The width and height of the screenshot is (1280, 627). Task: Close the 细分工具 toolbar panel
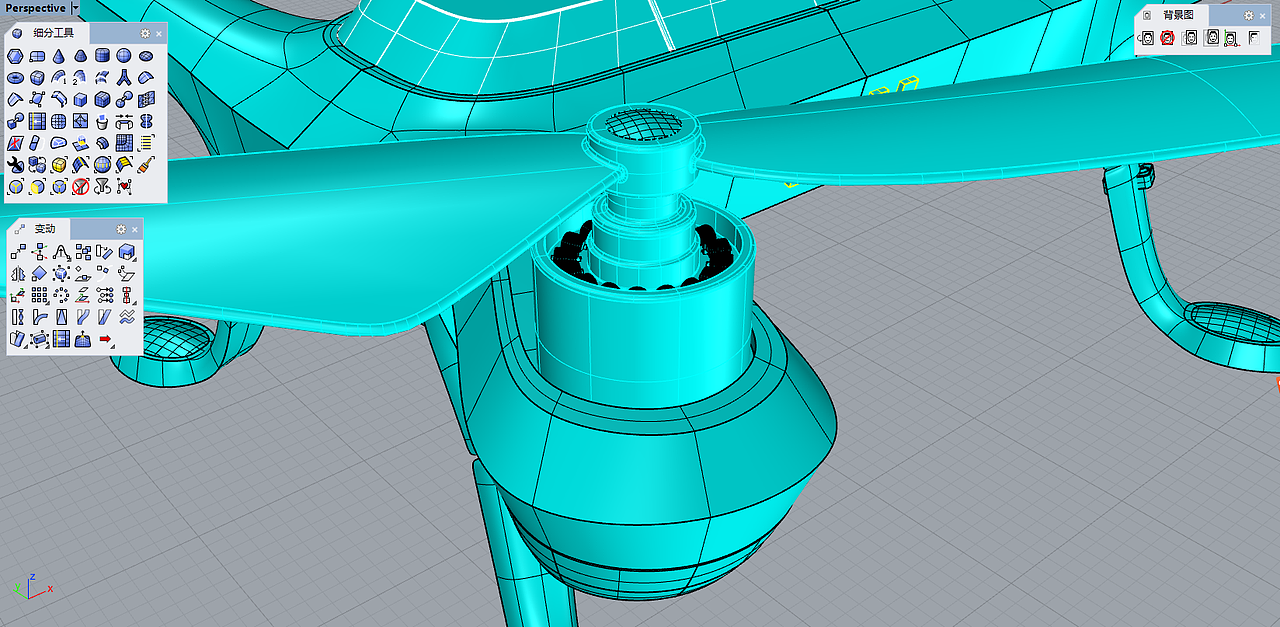point(159,33)
